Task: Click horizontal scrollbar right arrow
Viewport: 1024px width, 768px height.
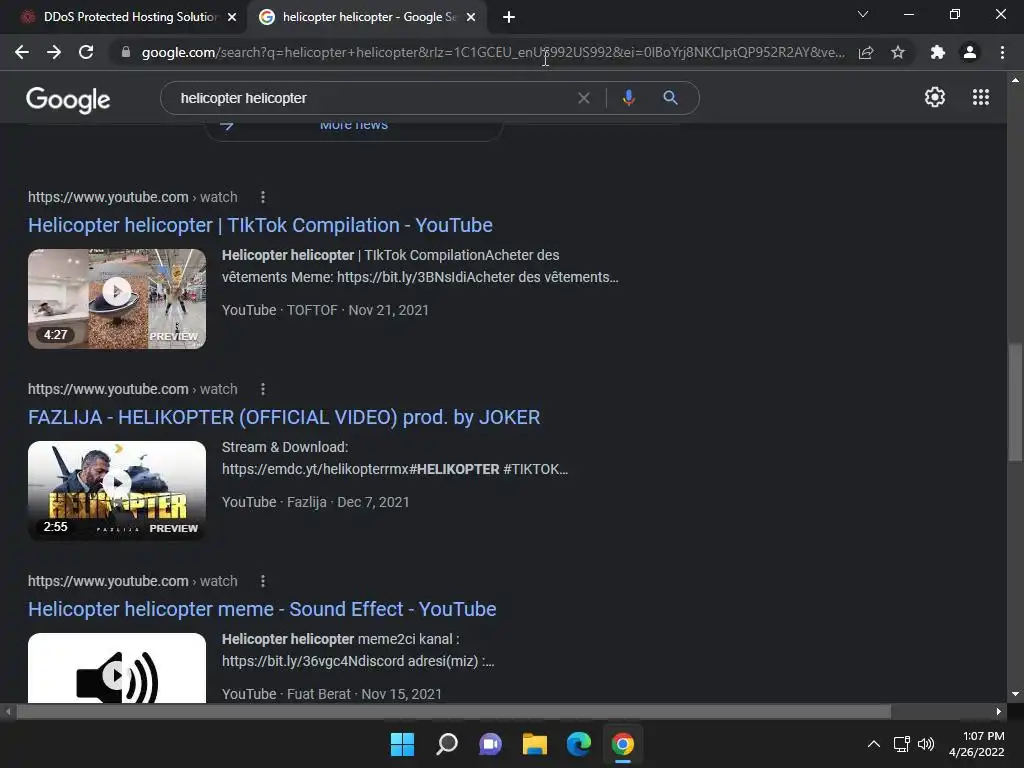Action: [999, 711]
